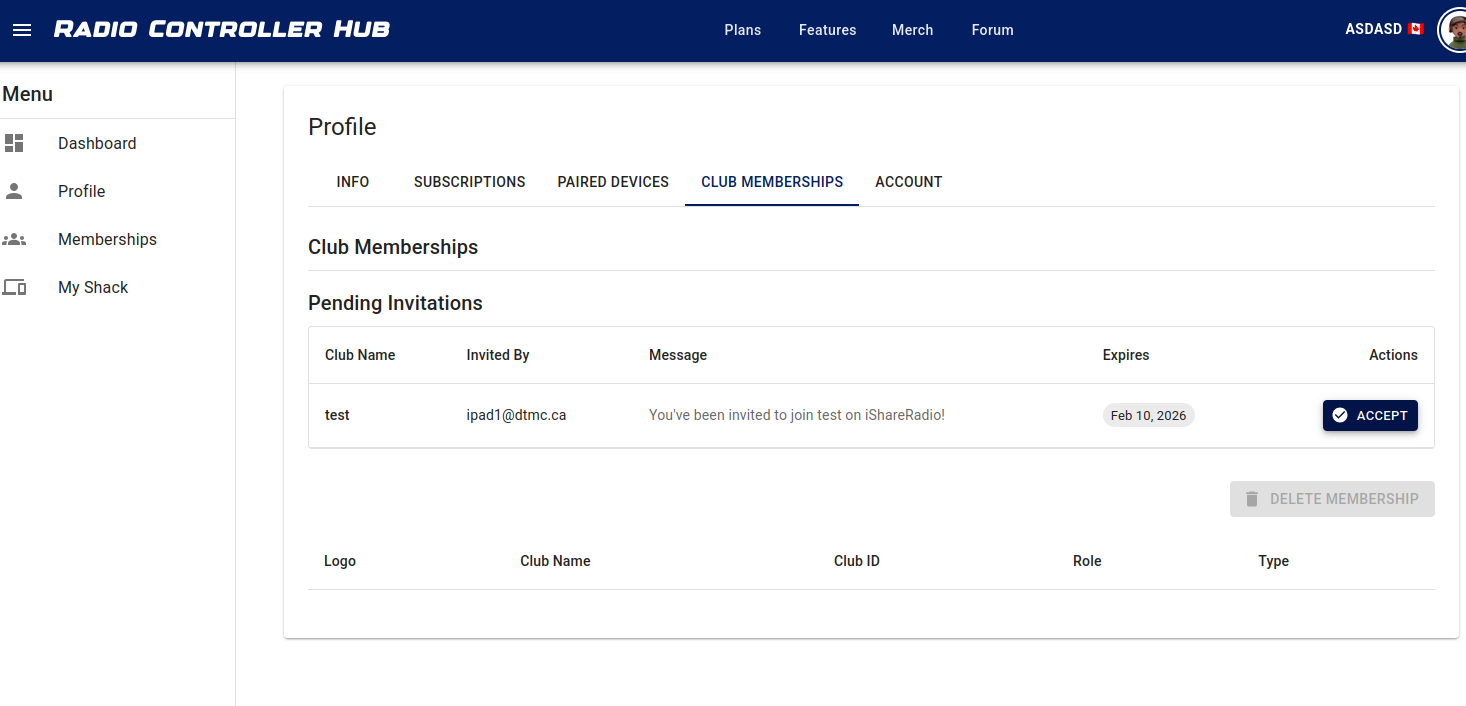The height and width of the screenshot is (706, 1466).
Task: Open the hamburger menu icon
Action: point(22,30)
